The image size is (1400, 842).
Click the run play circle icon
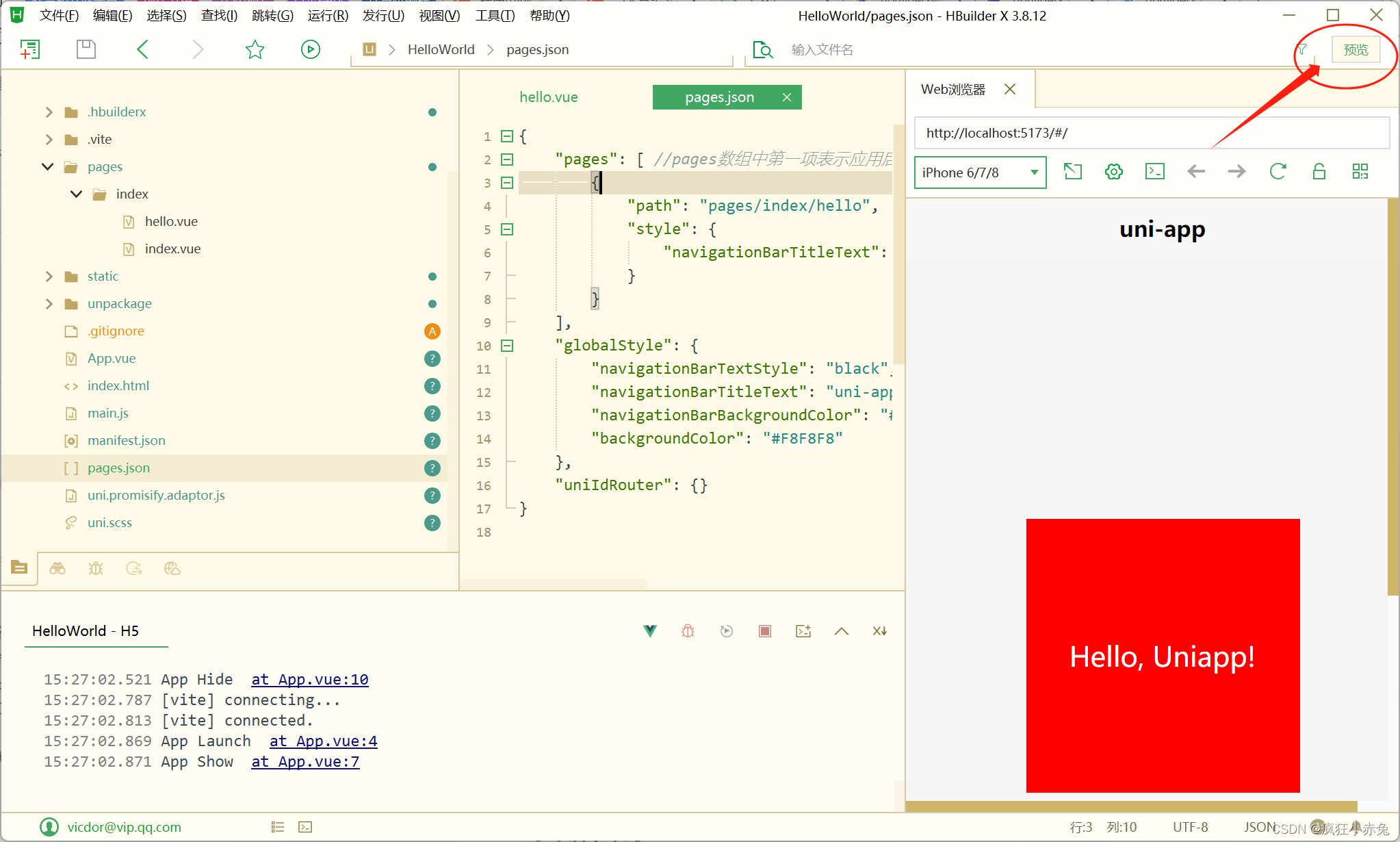click(x=311, y=49)
